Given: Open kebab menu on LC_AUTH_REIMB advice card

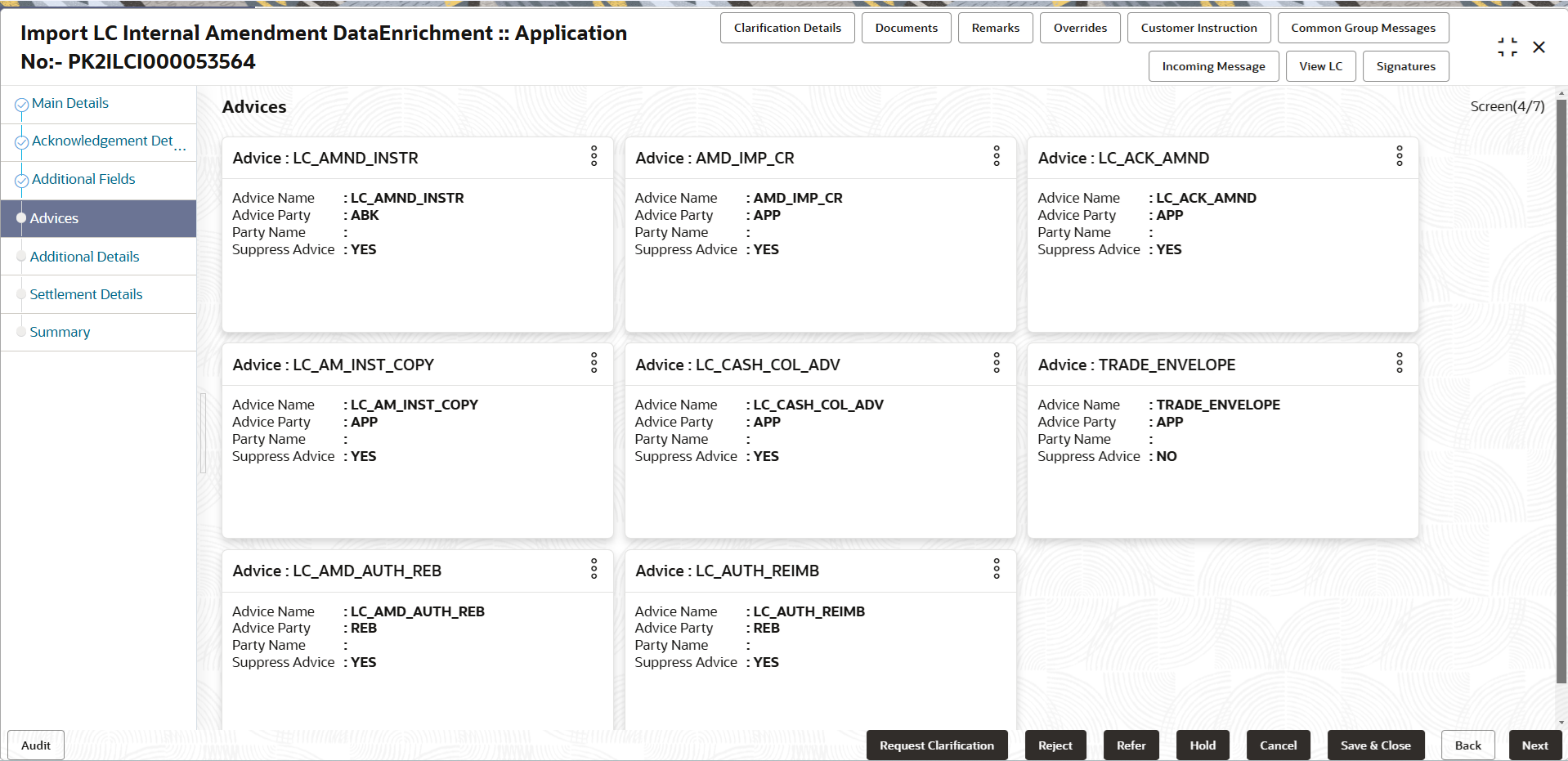Looking at the screenshot, I should [997, 569].
